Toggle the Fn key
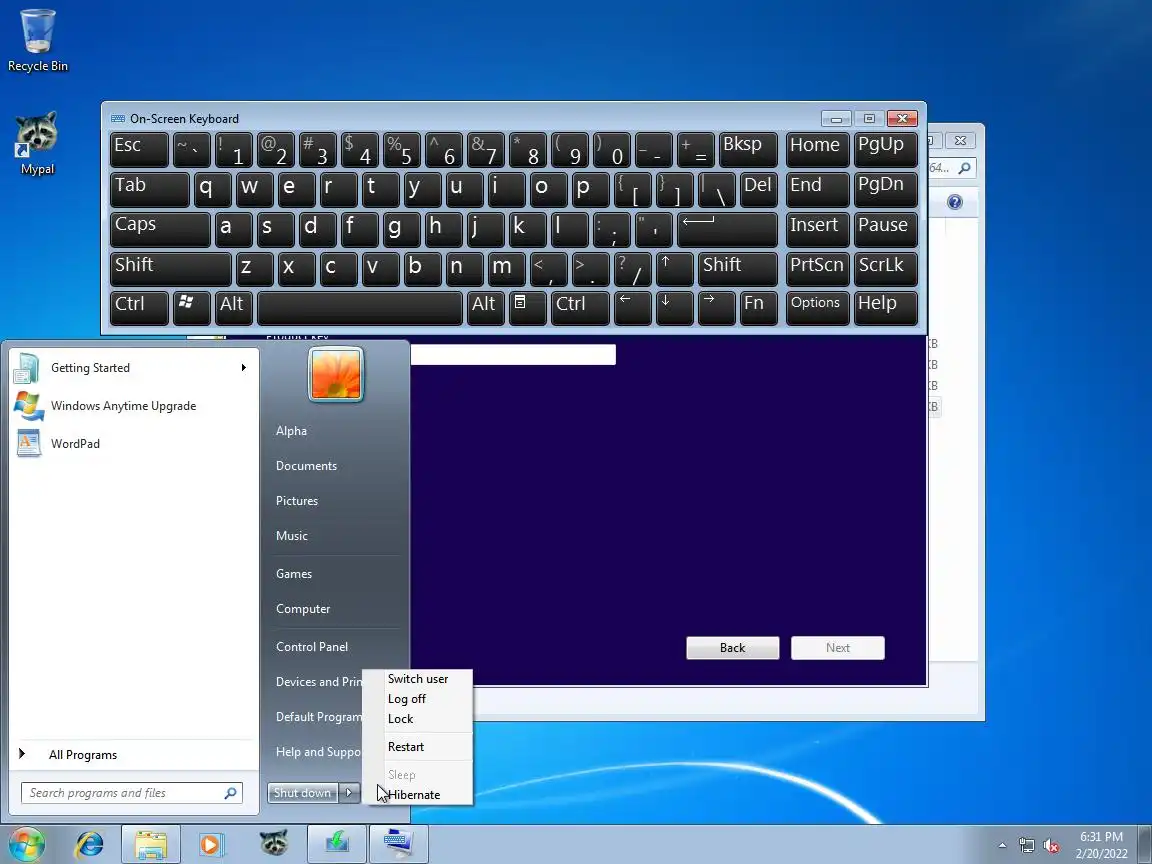The height and width of the screenshot is (864, 1152). coord(758,308)
